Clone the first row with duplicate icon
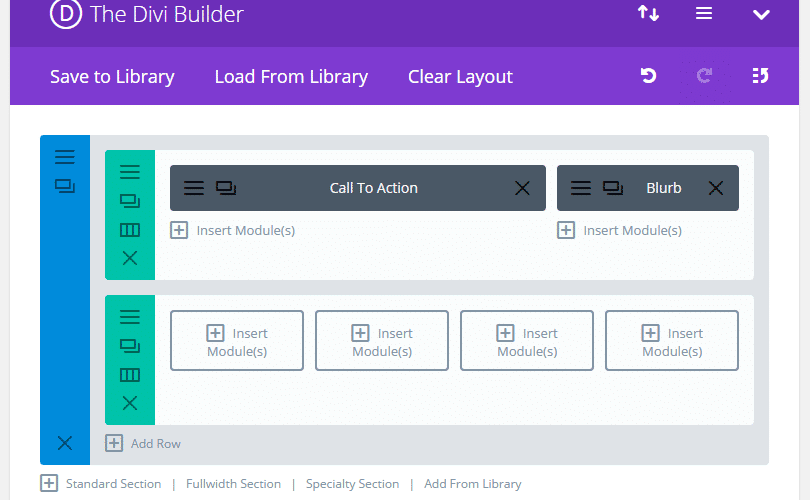 click(x=130, y=201)
